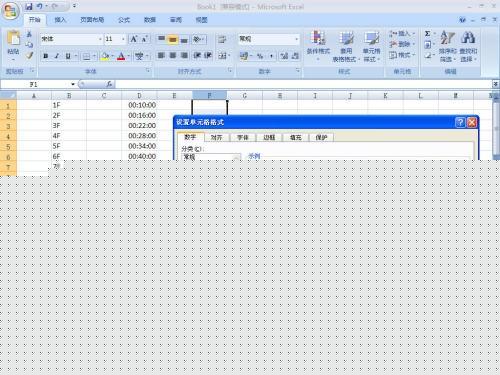The height and width of the screenshot is (375, 500).
Task: Click the AutoSum sigma icon
Action: tap(428, 34)
